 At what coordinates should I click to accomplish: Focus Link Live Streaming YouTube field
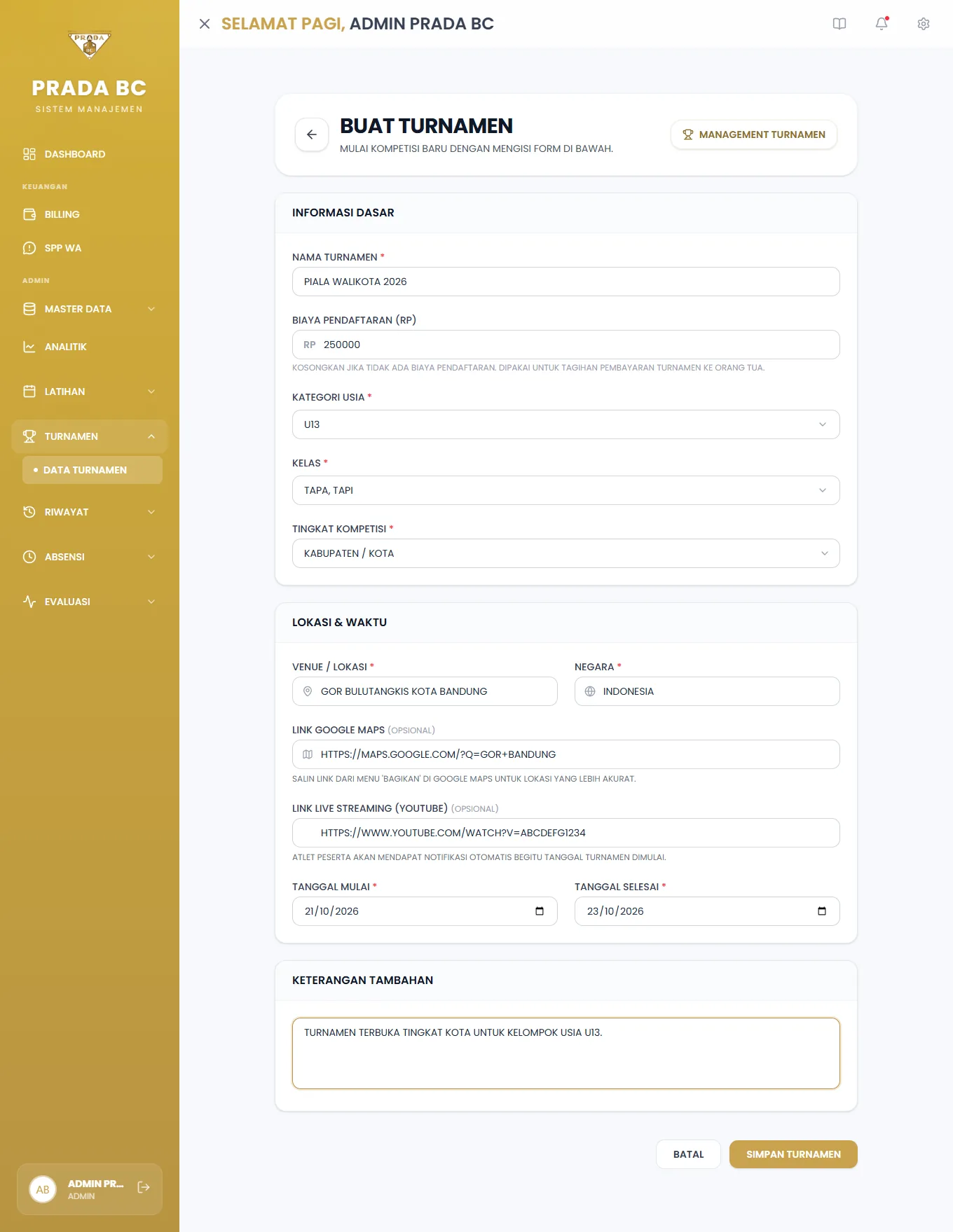point(565,833)
